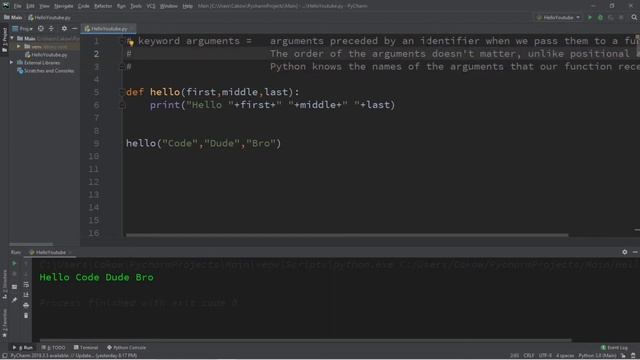Open the Navigate menu
Image resolution: width=640 pixels, height=360 pixels.
tap(64, 6)
